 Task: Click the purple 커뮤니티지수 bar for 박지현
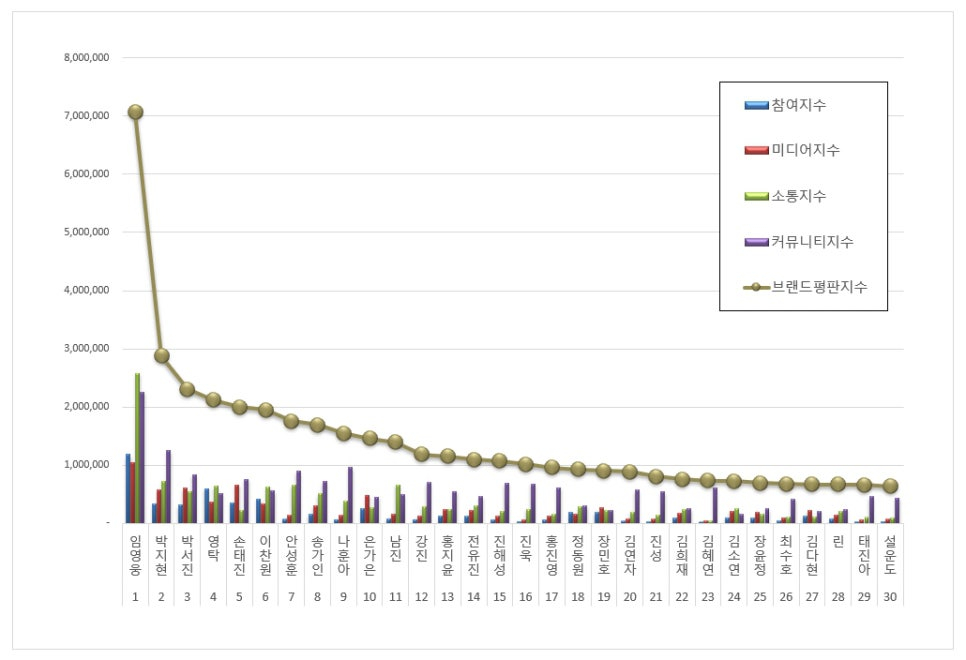[168, 486]
